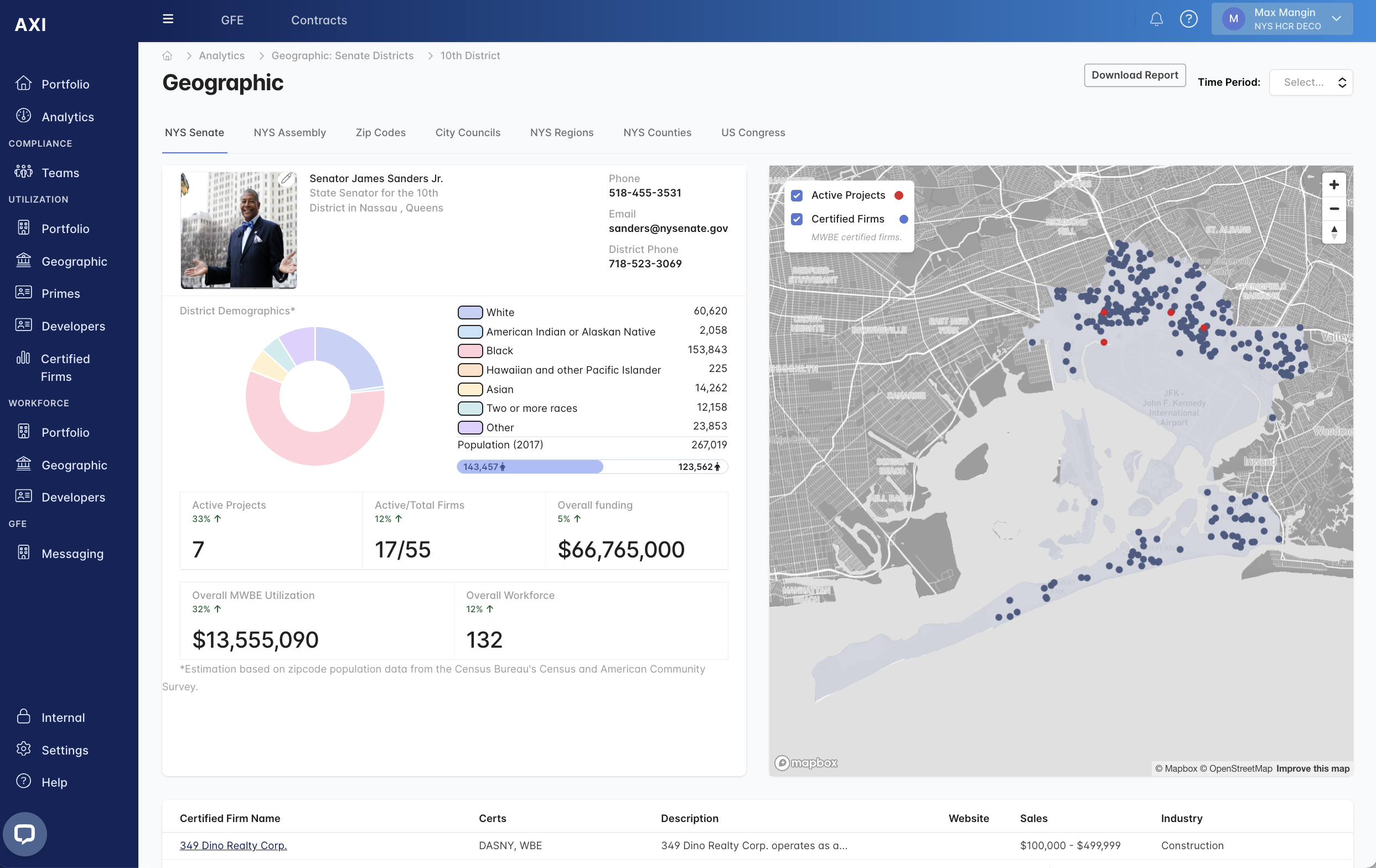Expand the Max Mangin user menu chevron
1376x868 pixels.
tap(1337, 19)
